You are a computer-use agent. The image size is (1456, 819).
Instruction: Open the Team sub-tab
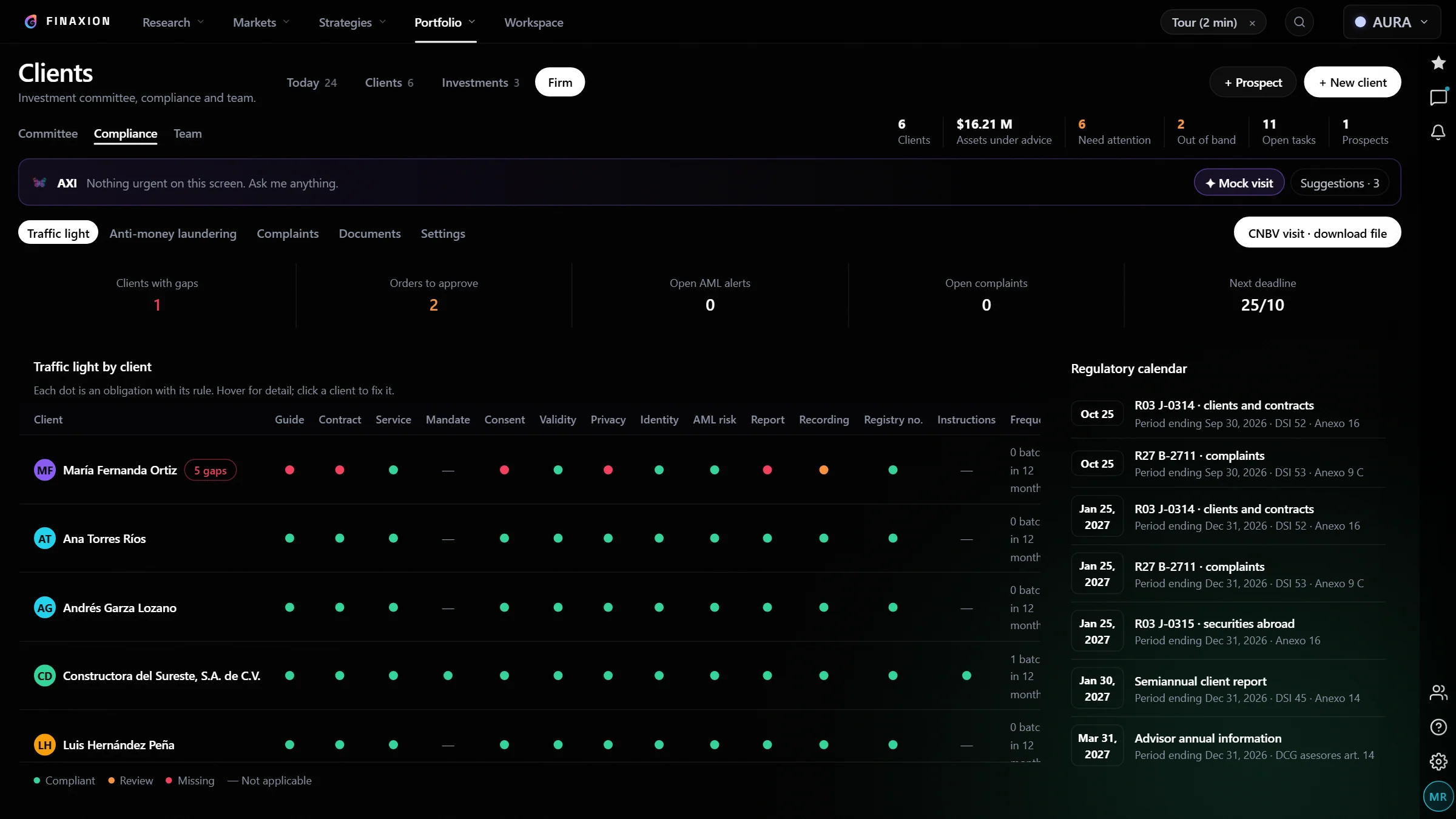187,133
